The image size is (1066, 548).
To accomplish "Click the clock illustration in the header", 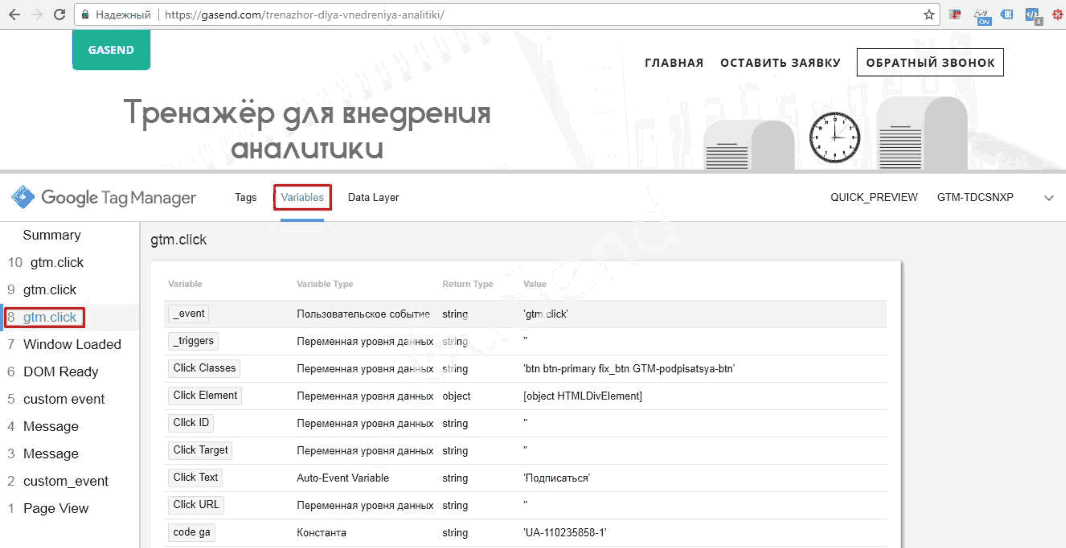I will 834,137.
